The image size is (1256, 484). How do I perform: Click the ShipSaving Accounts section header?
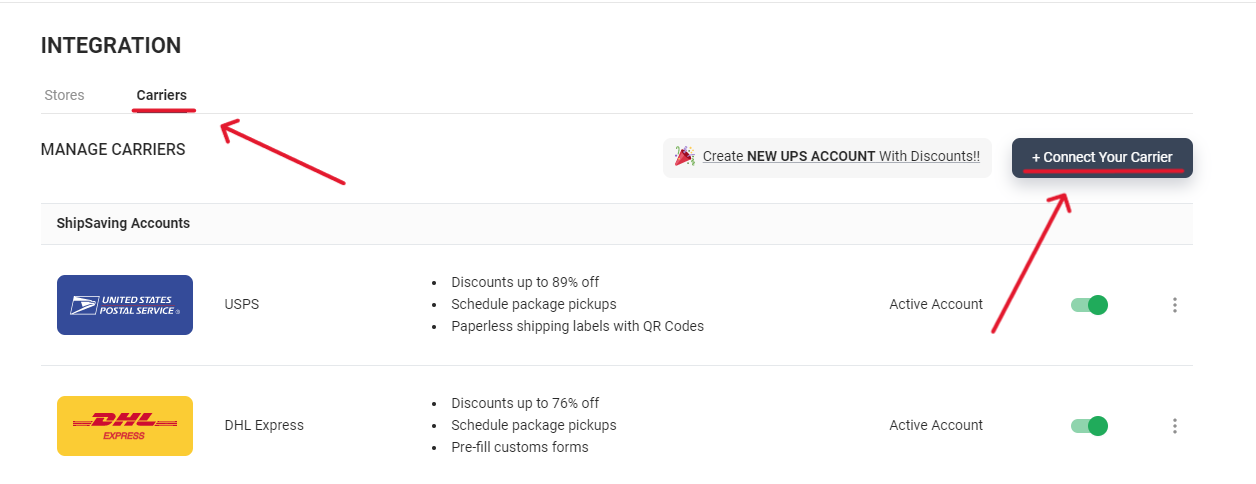click(123, 223)
